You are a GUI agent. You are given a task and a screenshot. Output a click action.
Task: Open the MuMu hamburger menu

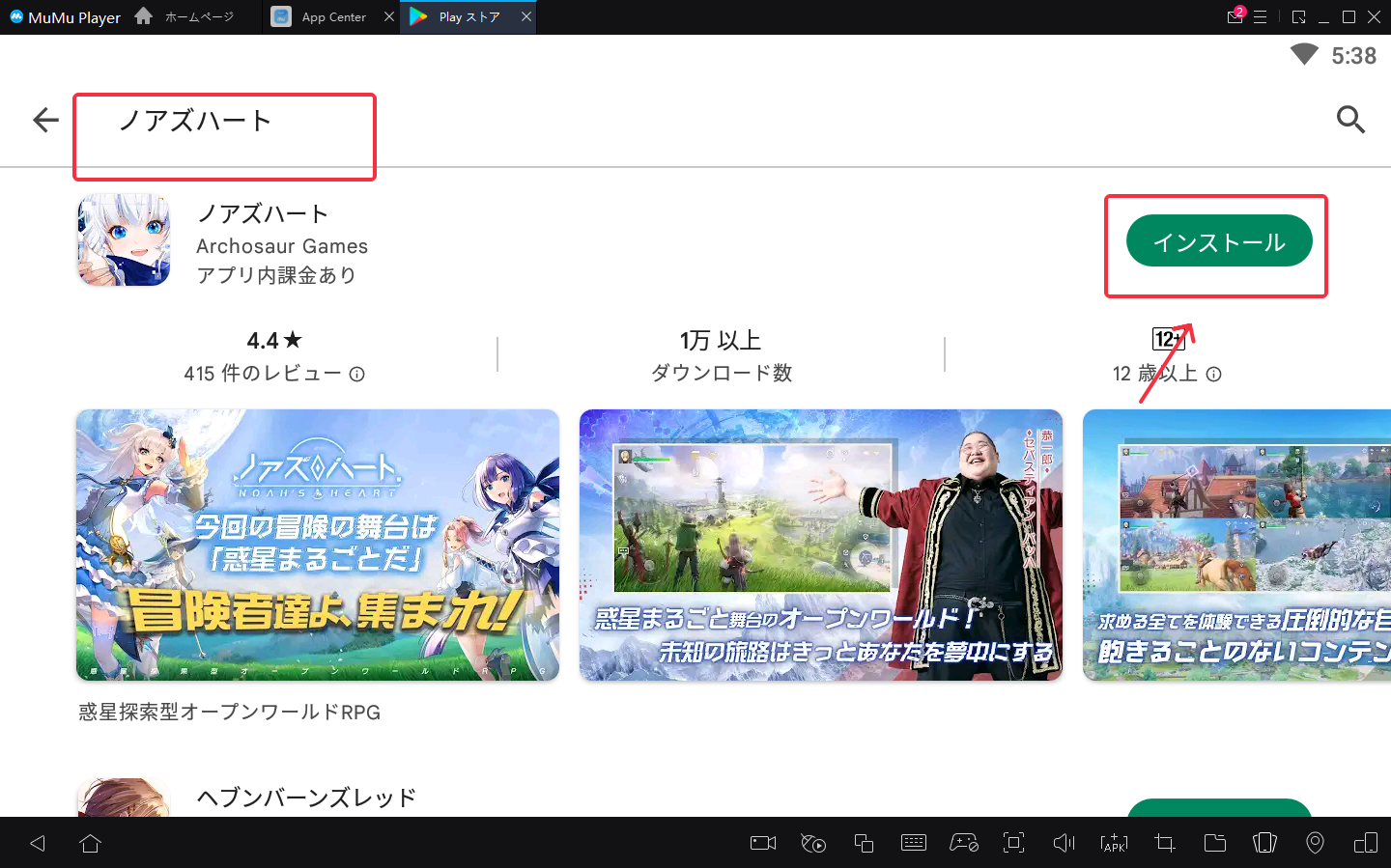pyautogui.click(x=1261, y=16)
